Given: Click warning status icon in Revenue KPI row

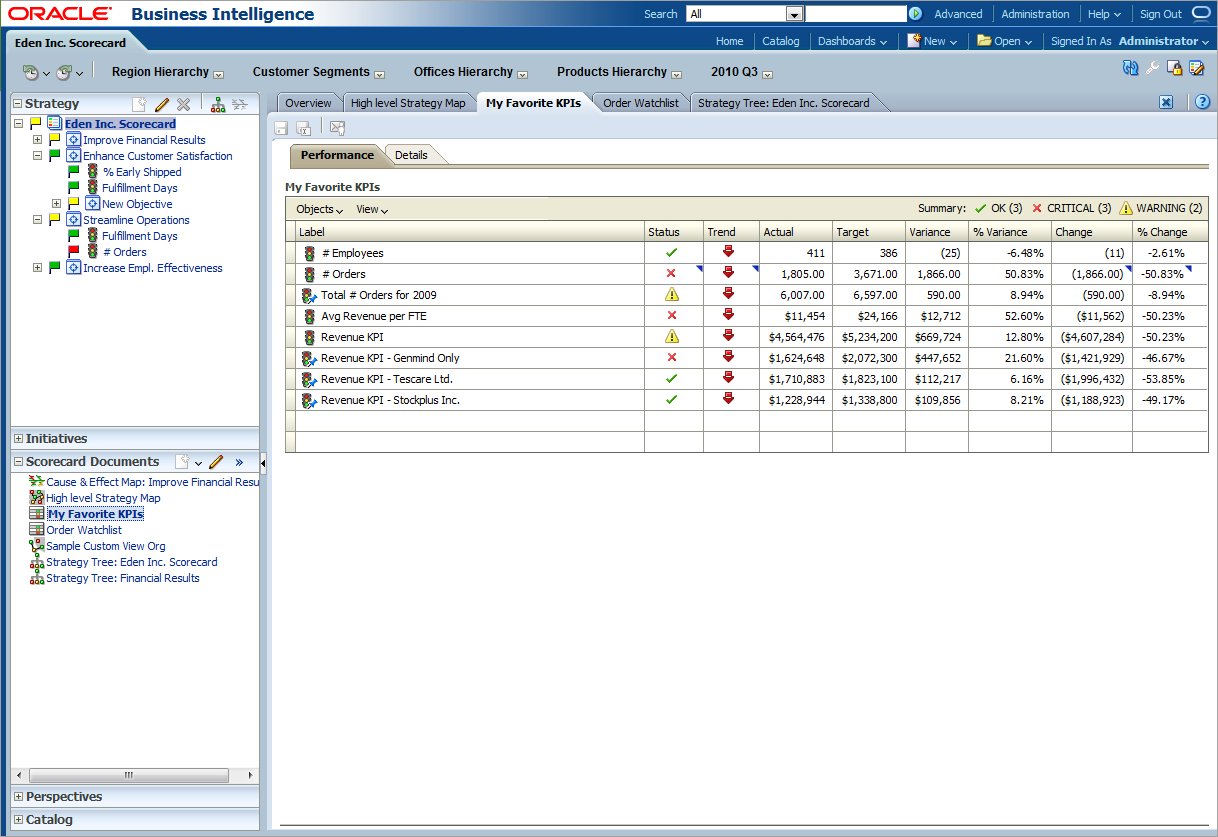Looking at the screenshot, I should tap(672, 337).
